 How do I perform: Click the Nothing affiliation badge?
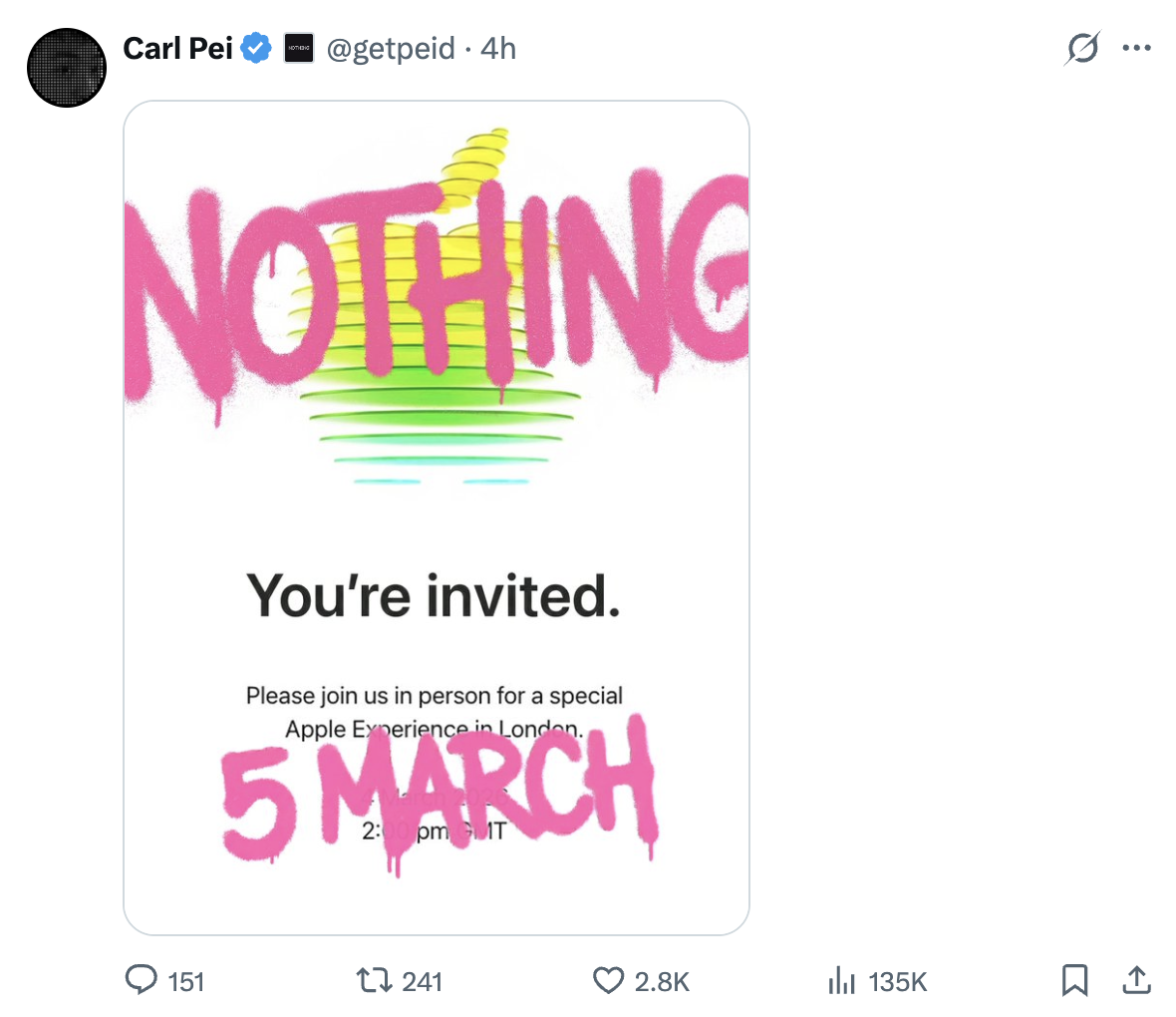[299, 48]
